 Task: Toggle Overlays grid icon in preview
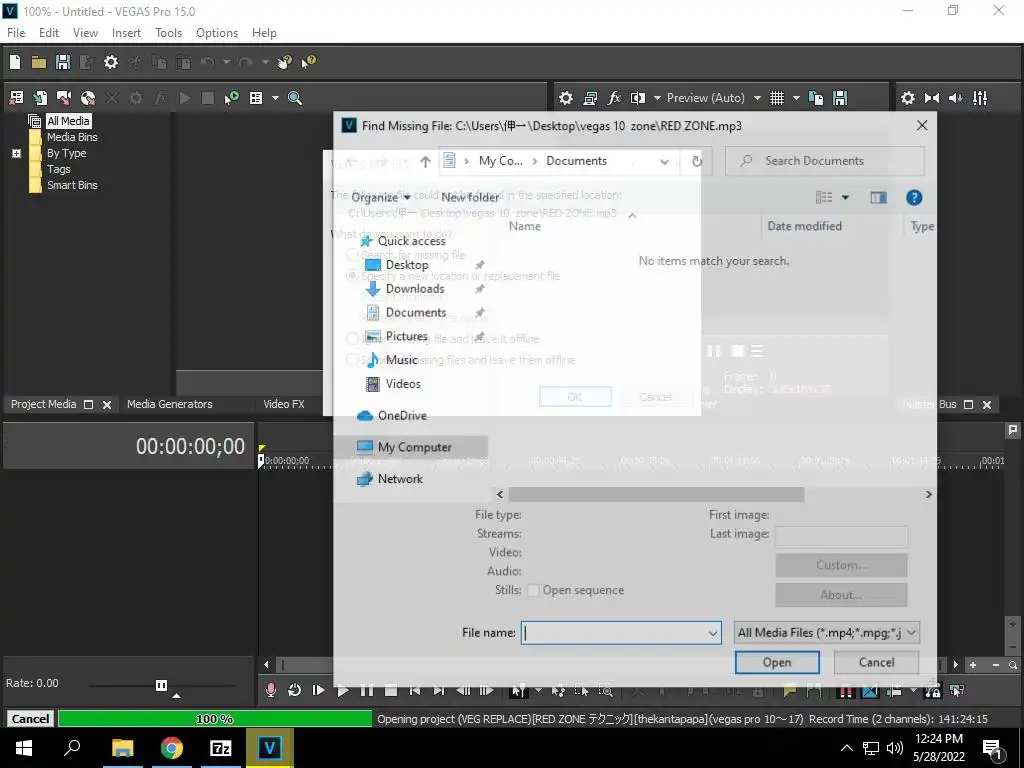pos(776,98)
